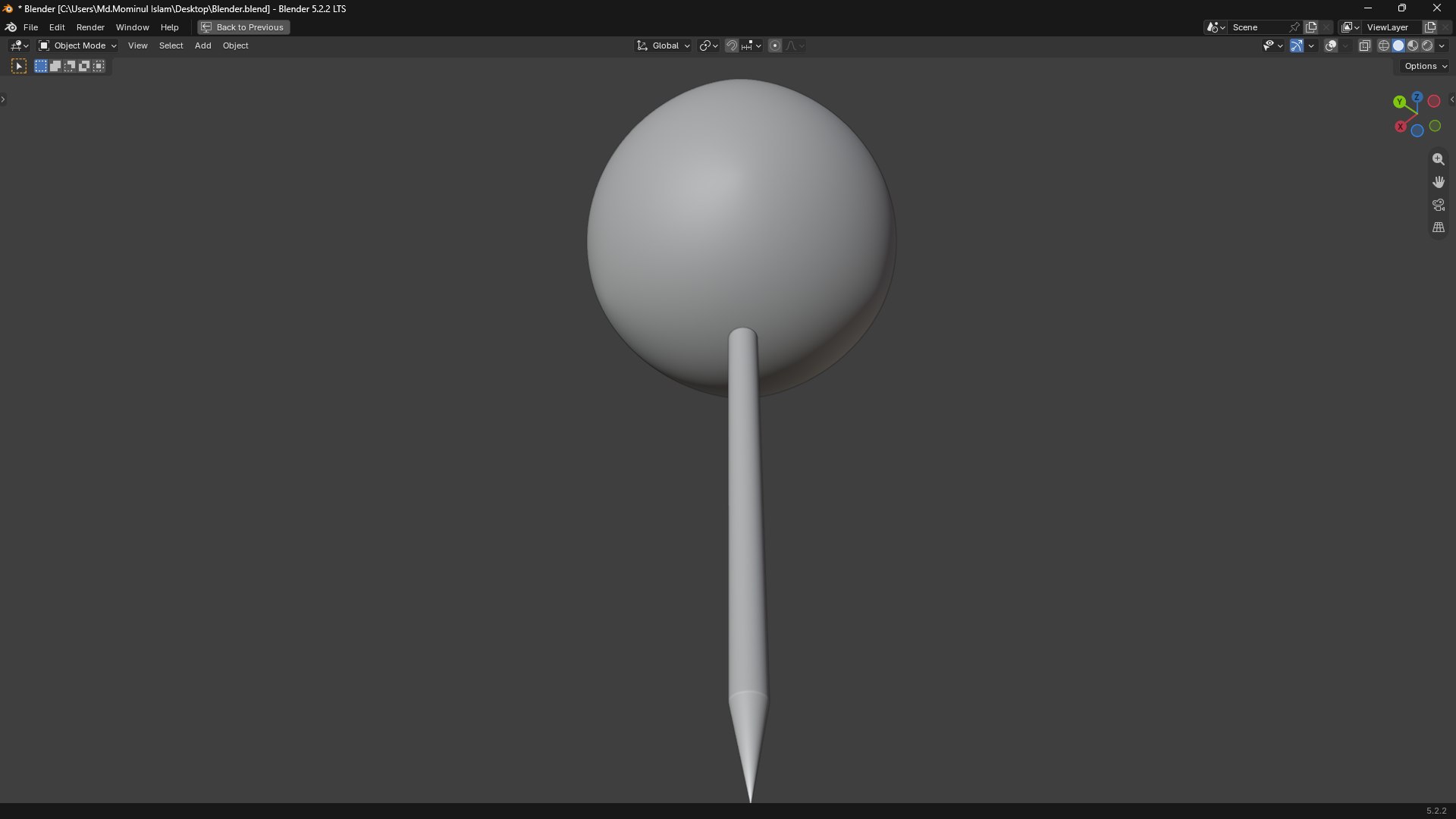Open the Window menu
This screenshot has width=1456, height=819.
tap(132, 27)
